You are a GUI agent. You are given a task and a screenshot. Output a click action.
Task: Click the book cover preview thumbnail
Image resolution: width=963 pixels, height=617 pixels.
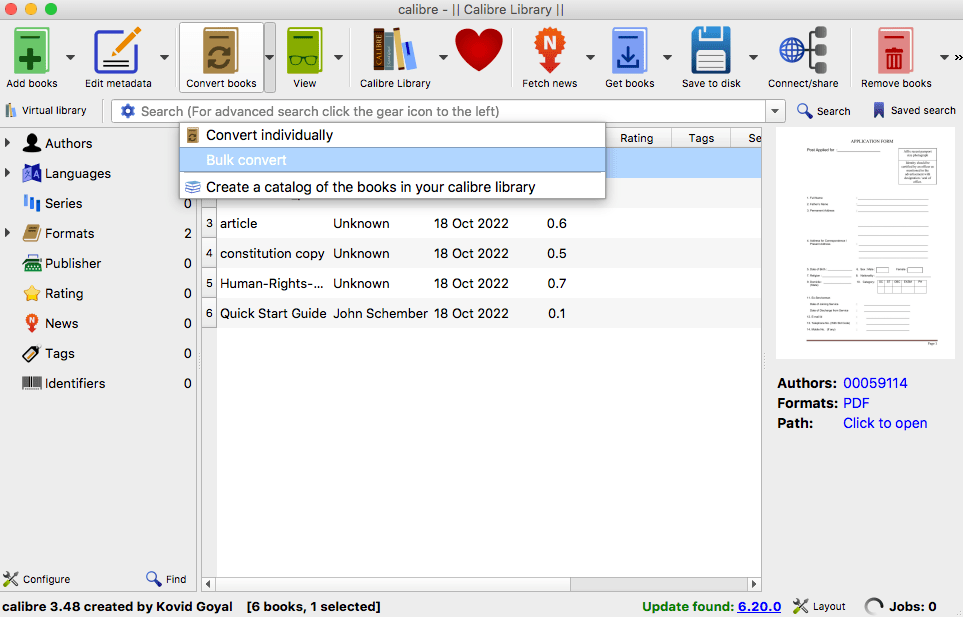click(x=865, y=243)
